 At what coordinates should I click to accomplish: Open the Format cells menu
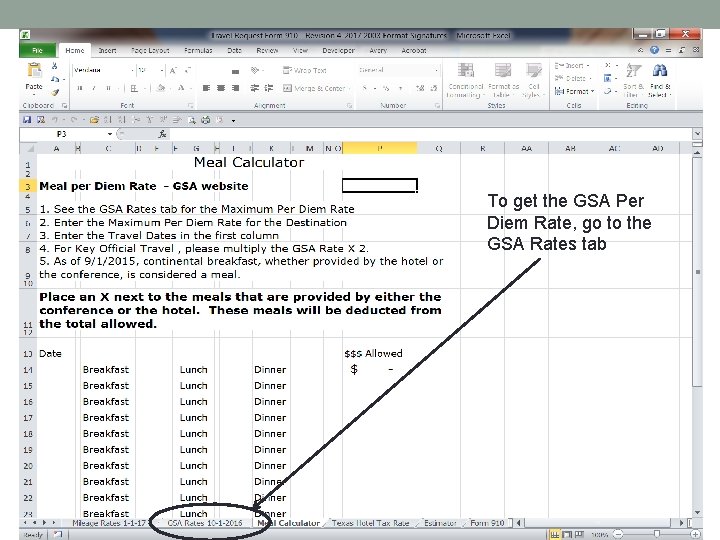(x=574, y=91)
